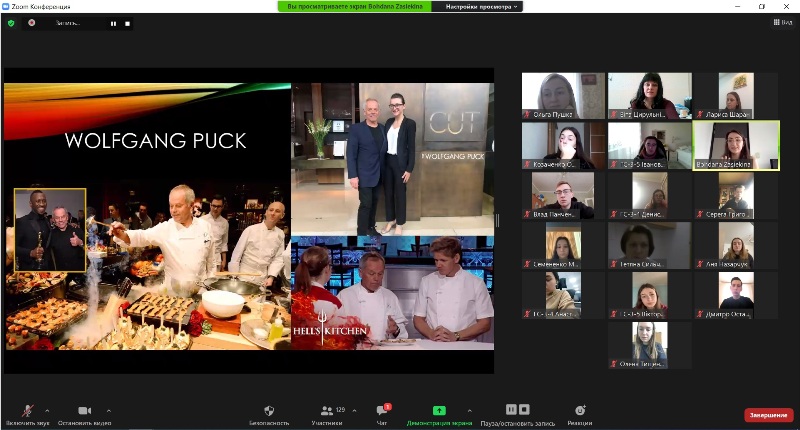Click the Hell's Kitchen photo on slide
800x430 pixels.
click(x=392, y=293)
